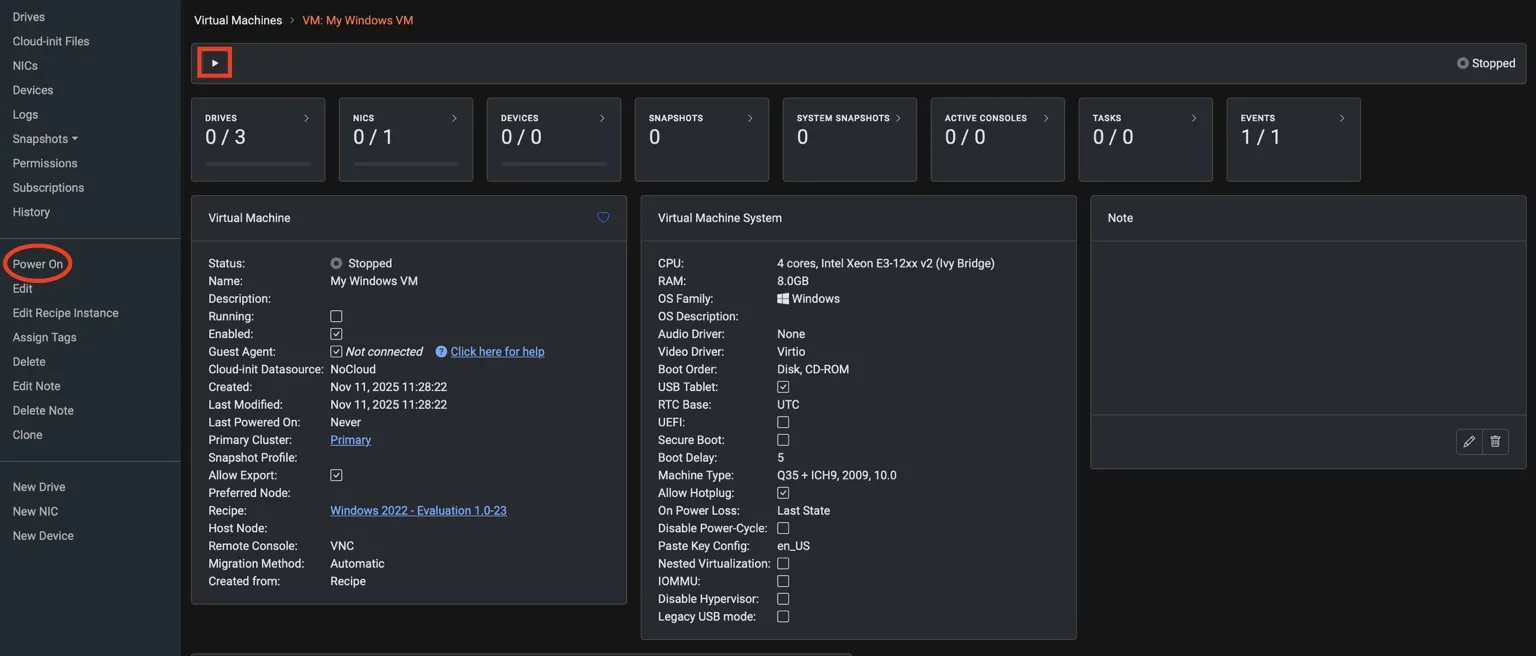Click the help question mark icon by Guest Agent

(441, 352)
